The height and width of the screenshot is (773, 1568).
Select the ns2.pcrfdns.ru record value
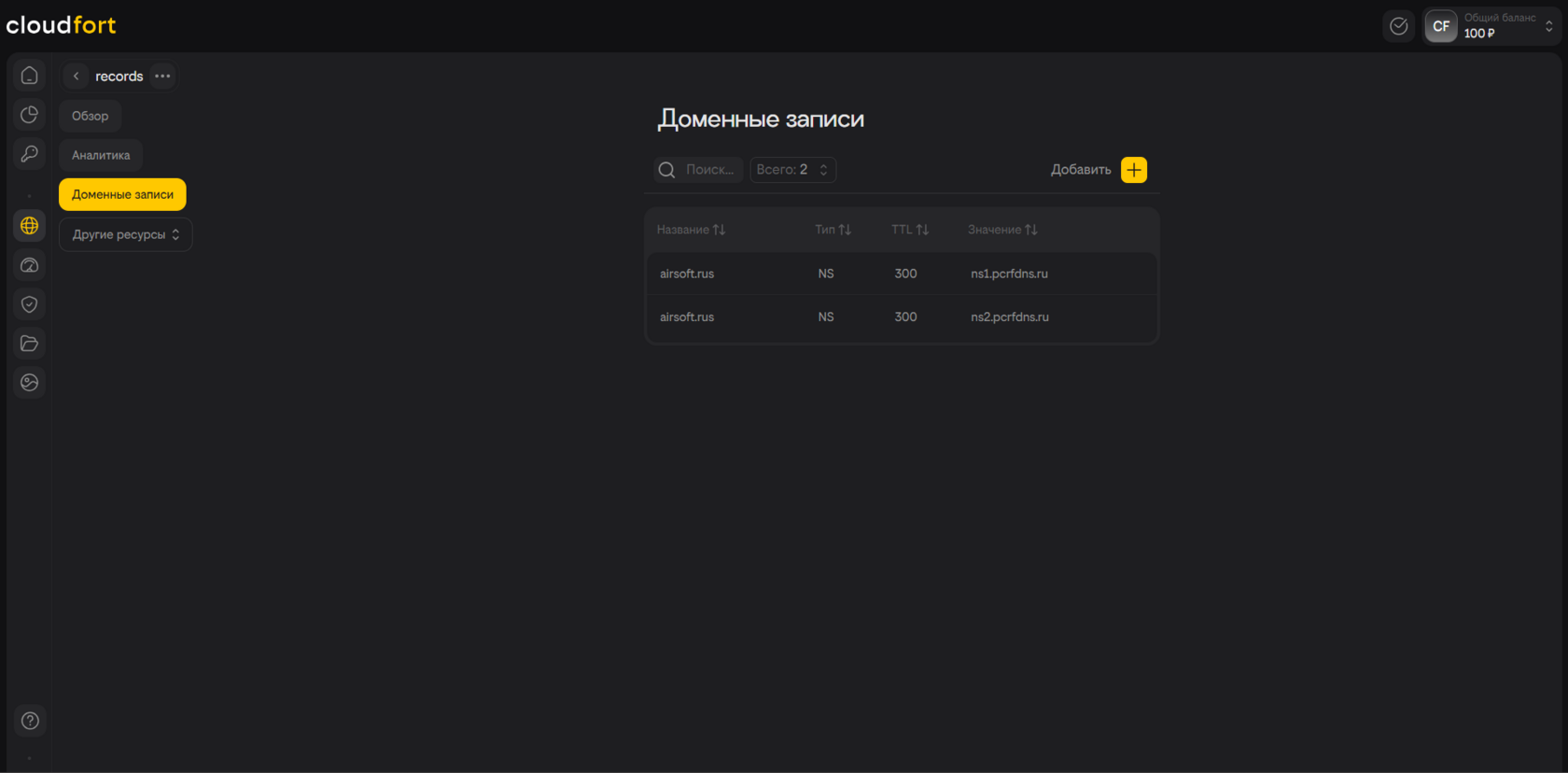point(1010,317)
